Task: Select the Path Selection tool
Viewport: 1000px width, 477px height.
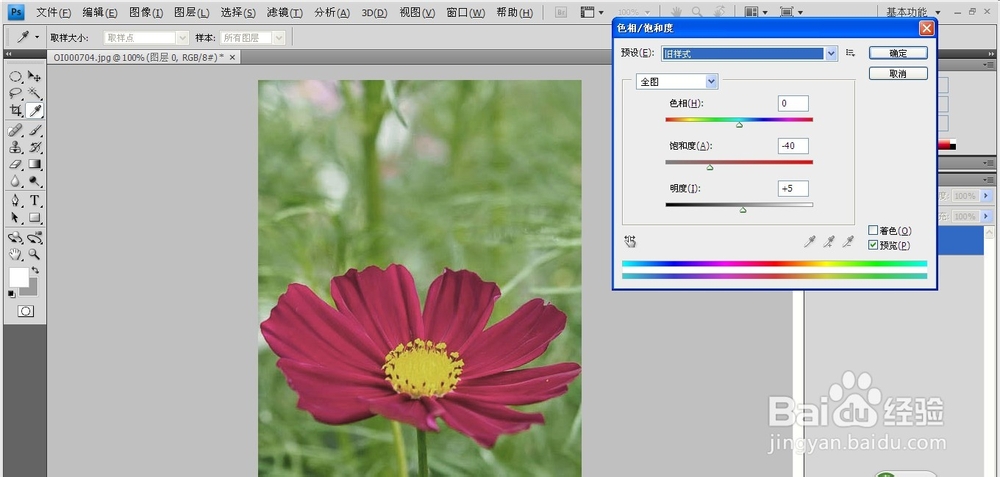Action: [15, 217]
